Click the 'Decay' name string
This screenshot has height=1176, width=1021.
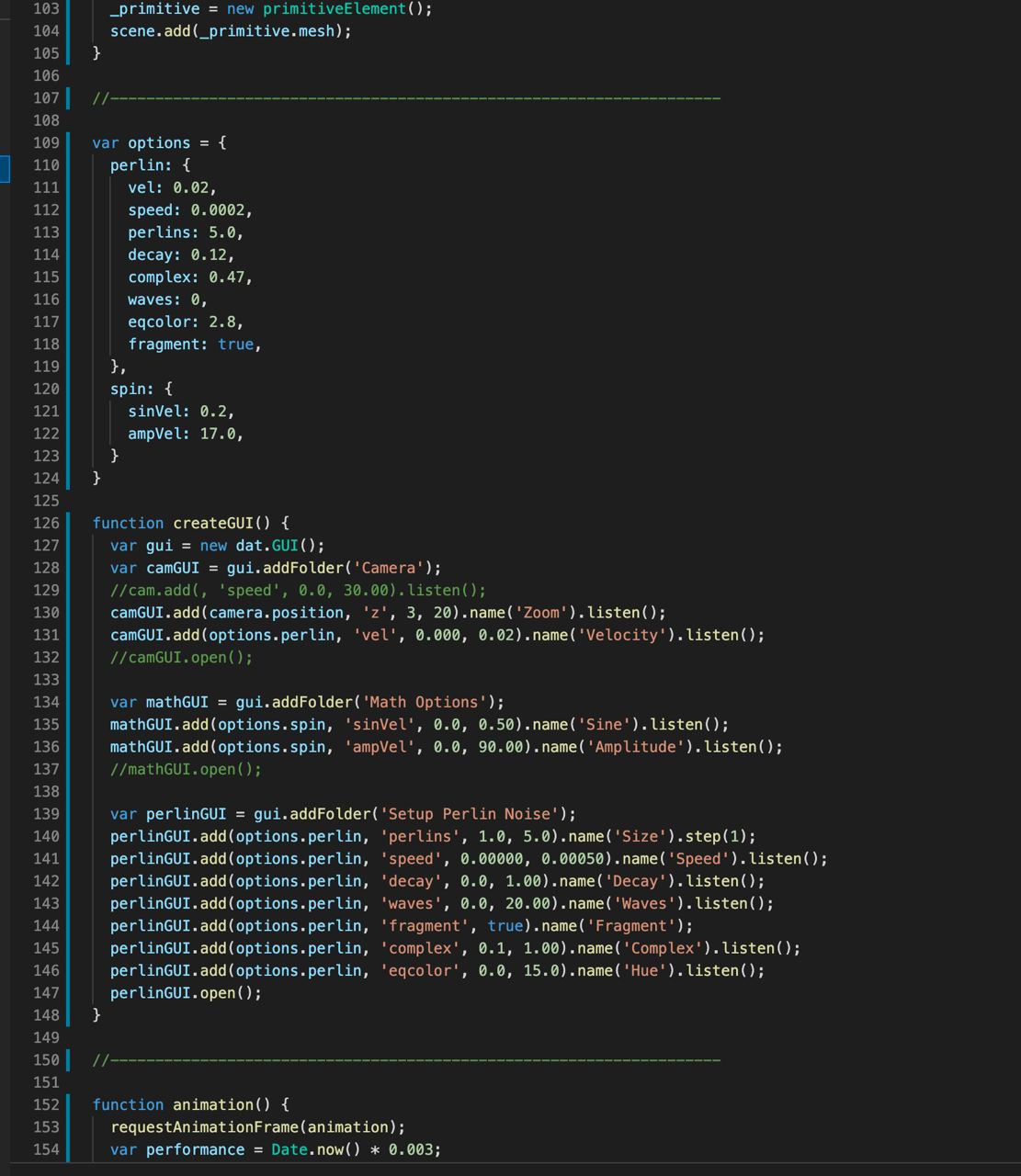[x=636, y=881]
